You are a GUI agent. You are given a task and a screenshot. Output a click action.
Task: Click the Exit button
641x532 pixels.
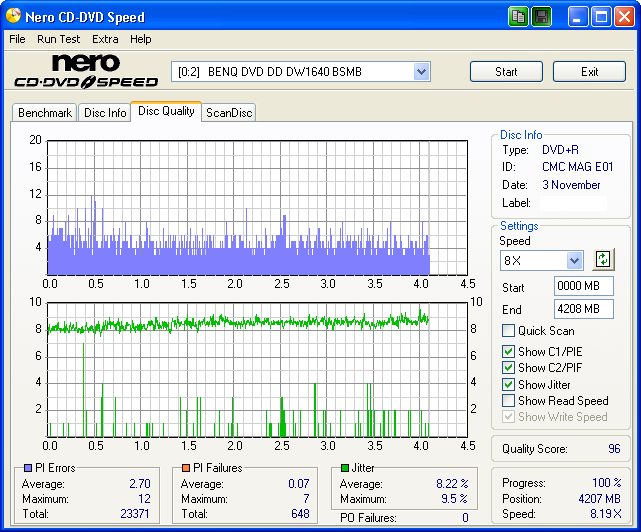click(589, 72)
